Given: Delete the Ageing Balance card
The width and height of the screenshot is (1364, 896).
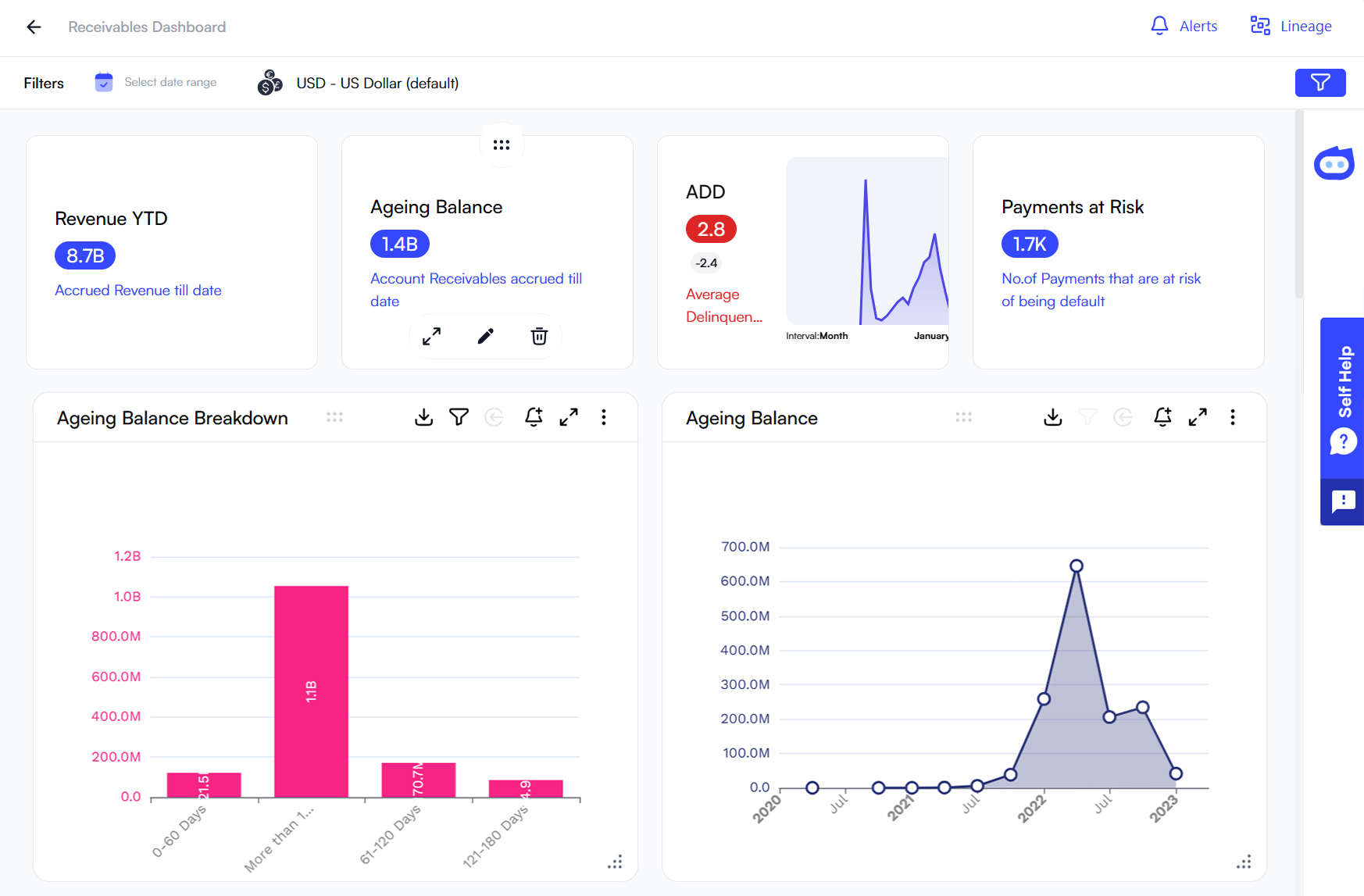Looking at the screenshot, I should click(x=538, y=336).
